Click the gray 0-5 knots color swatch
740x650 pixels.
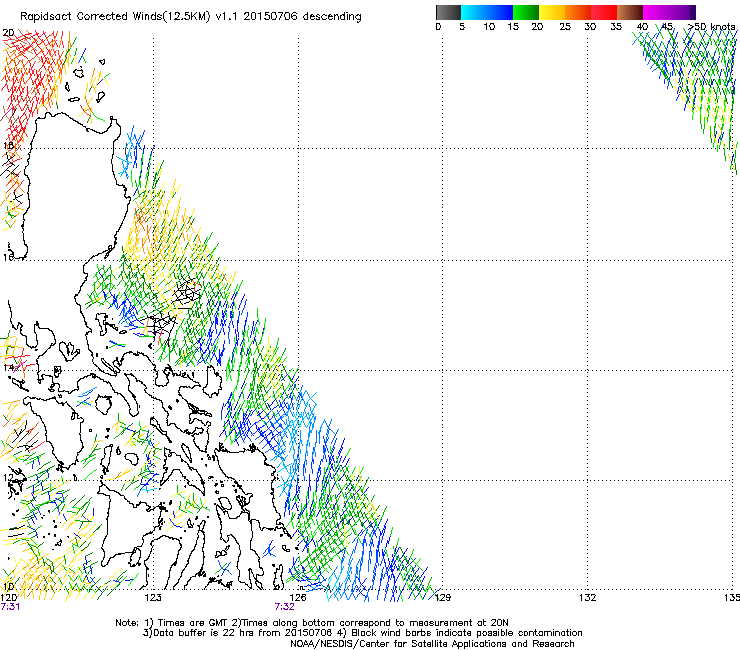point(448,12)
